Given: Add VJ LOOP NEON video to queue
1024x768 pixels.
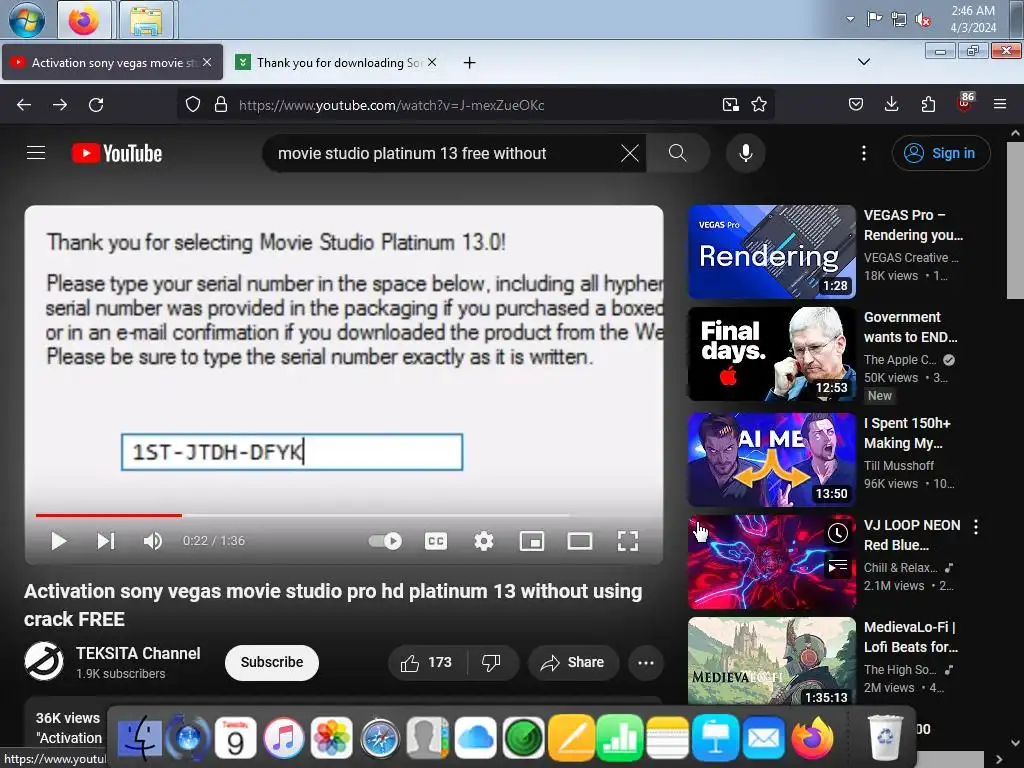Looking at the screenshot, I should coord(837,566).
